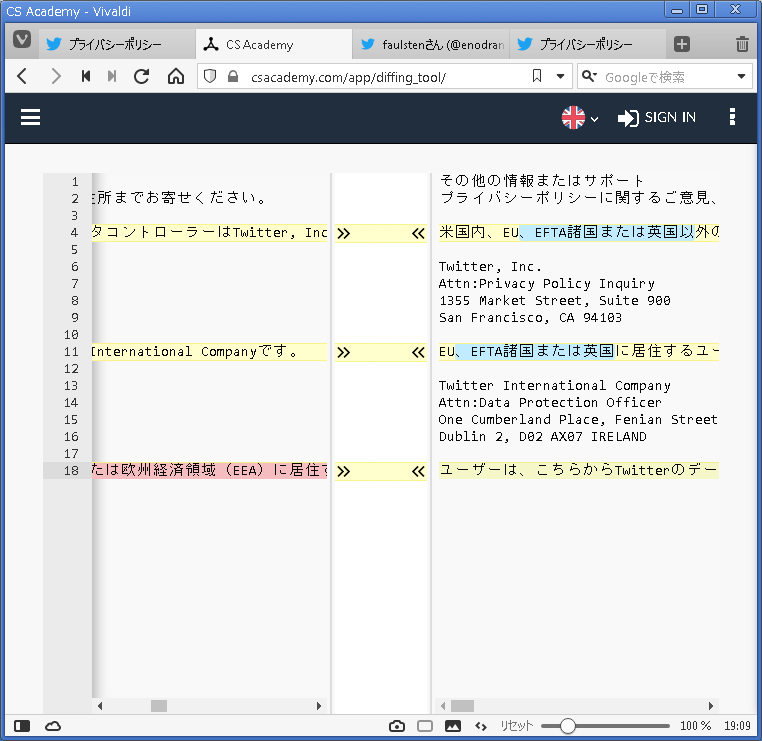Copy line 18 change to the left
This screenshot has height=741, width=762.
418,471
